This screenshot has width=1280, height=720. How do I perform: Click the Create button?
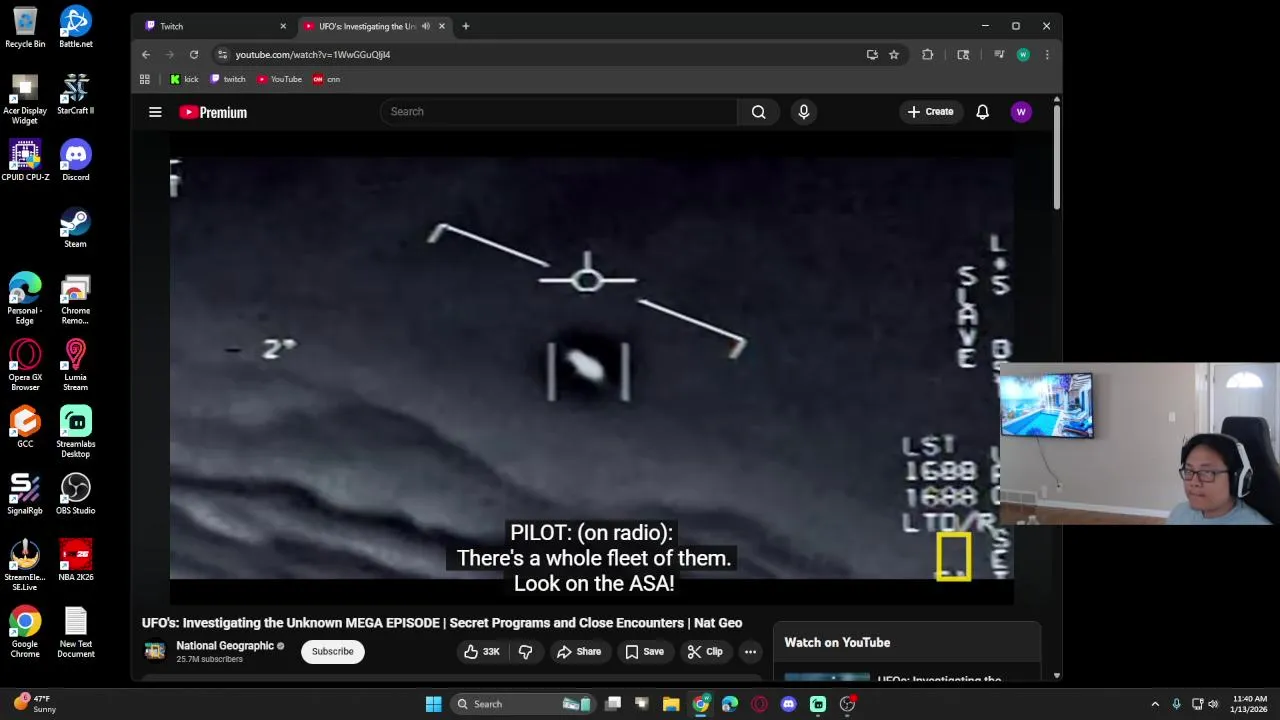pyautogui.click(x=931, y=112)
